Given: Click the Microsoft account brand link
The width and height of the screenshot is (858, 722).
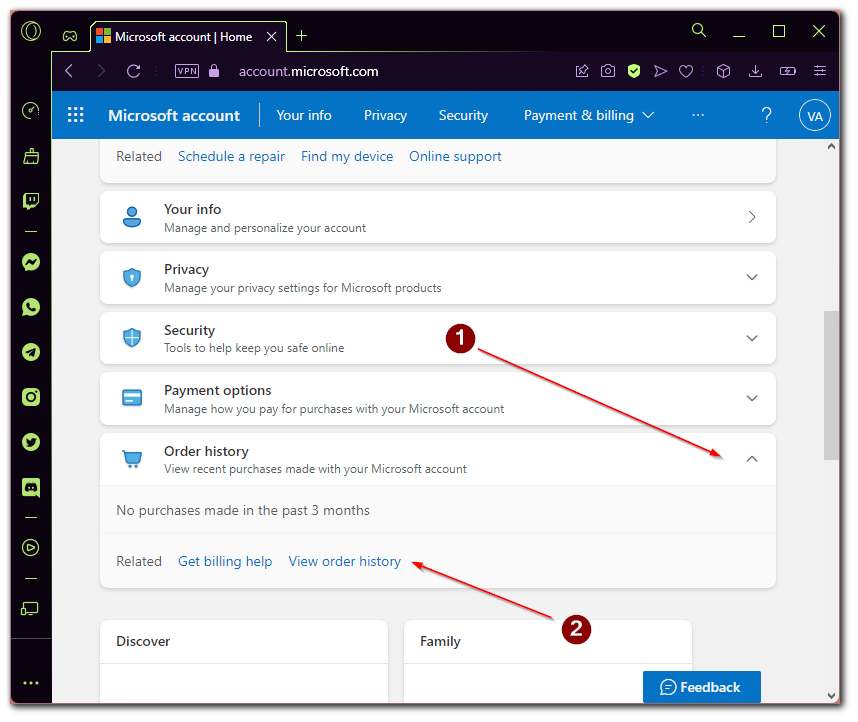Looking at the screenshot, I should pyautogui.click(x=174, y=115).
